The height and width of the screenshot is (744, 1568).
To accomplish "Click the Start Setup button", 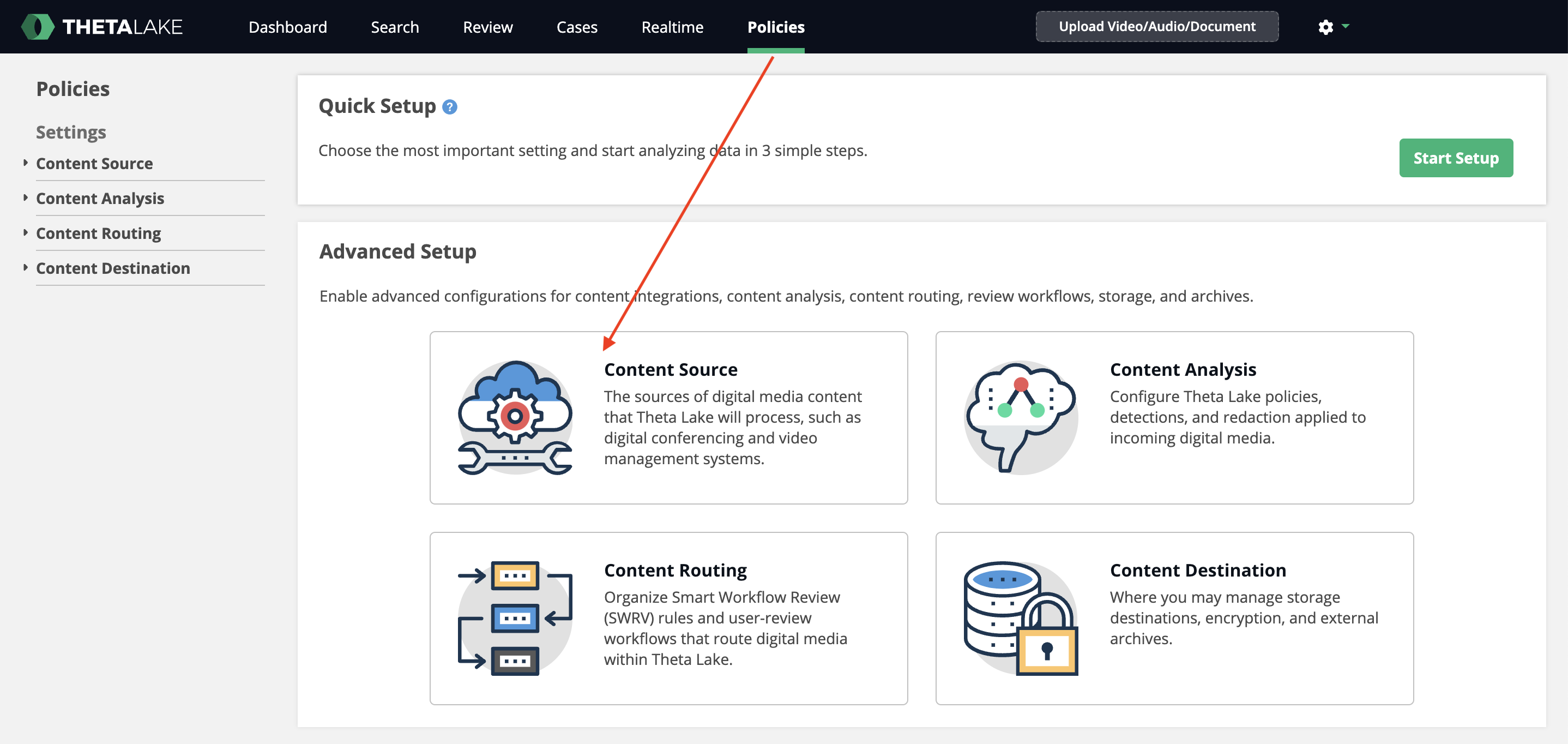I will [x=1455, y=158].
